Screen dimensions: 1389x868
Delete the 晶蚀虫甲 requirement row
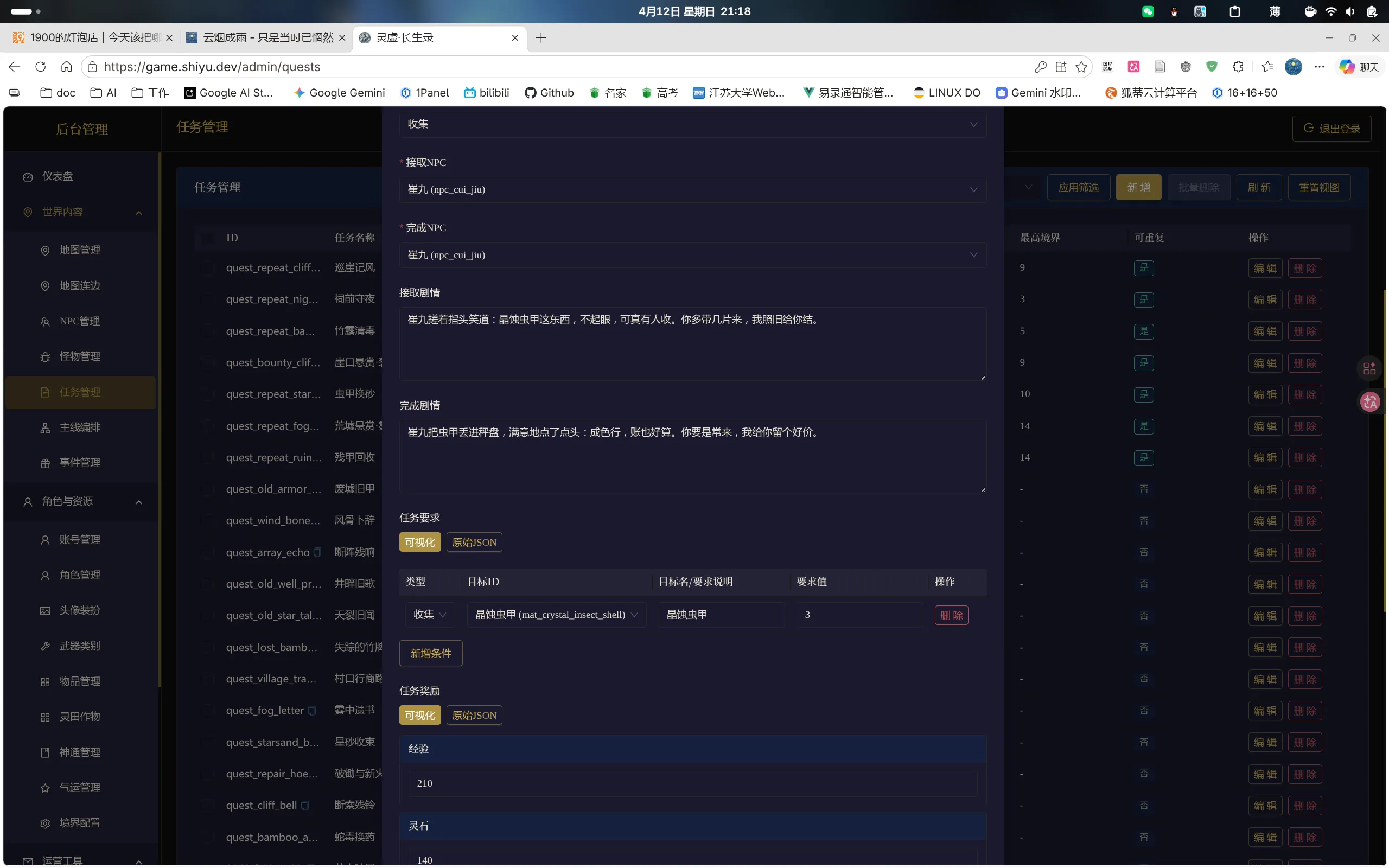(x=951, y=615)
